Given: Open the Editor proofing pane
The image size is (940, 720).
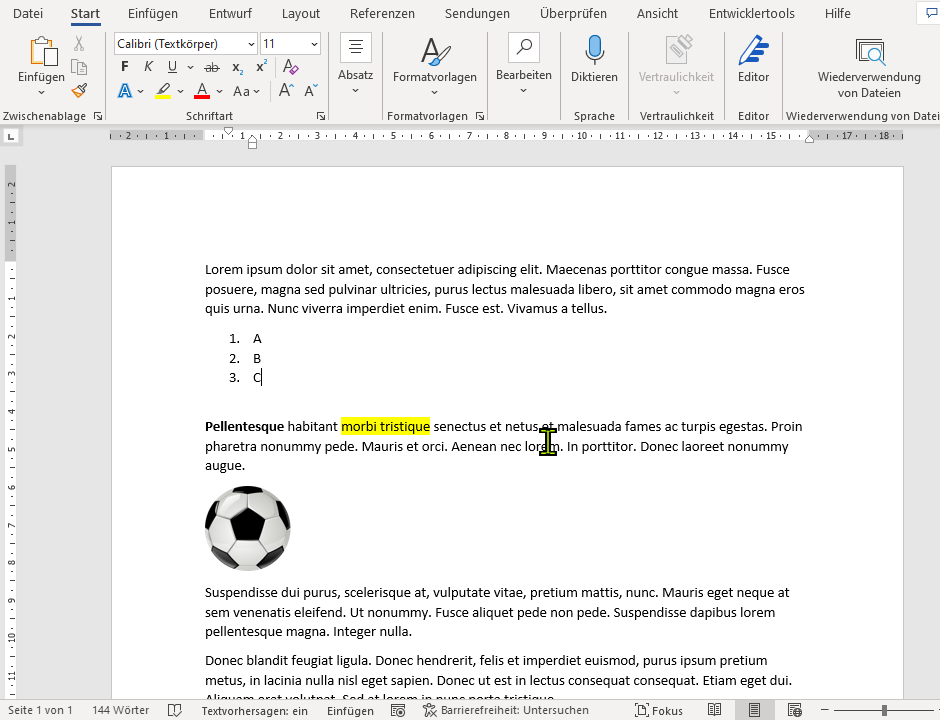Looking at the screenshot, I should click(x=753, y=60).
